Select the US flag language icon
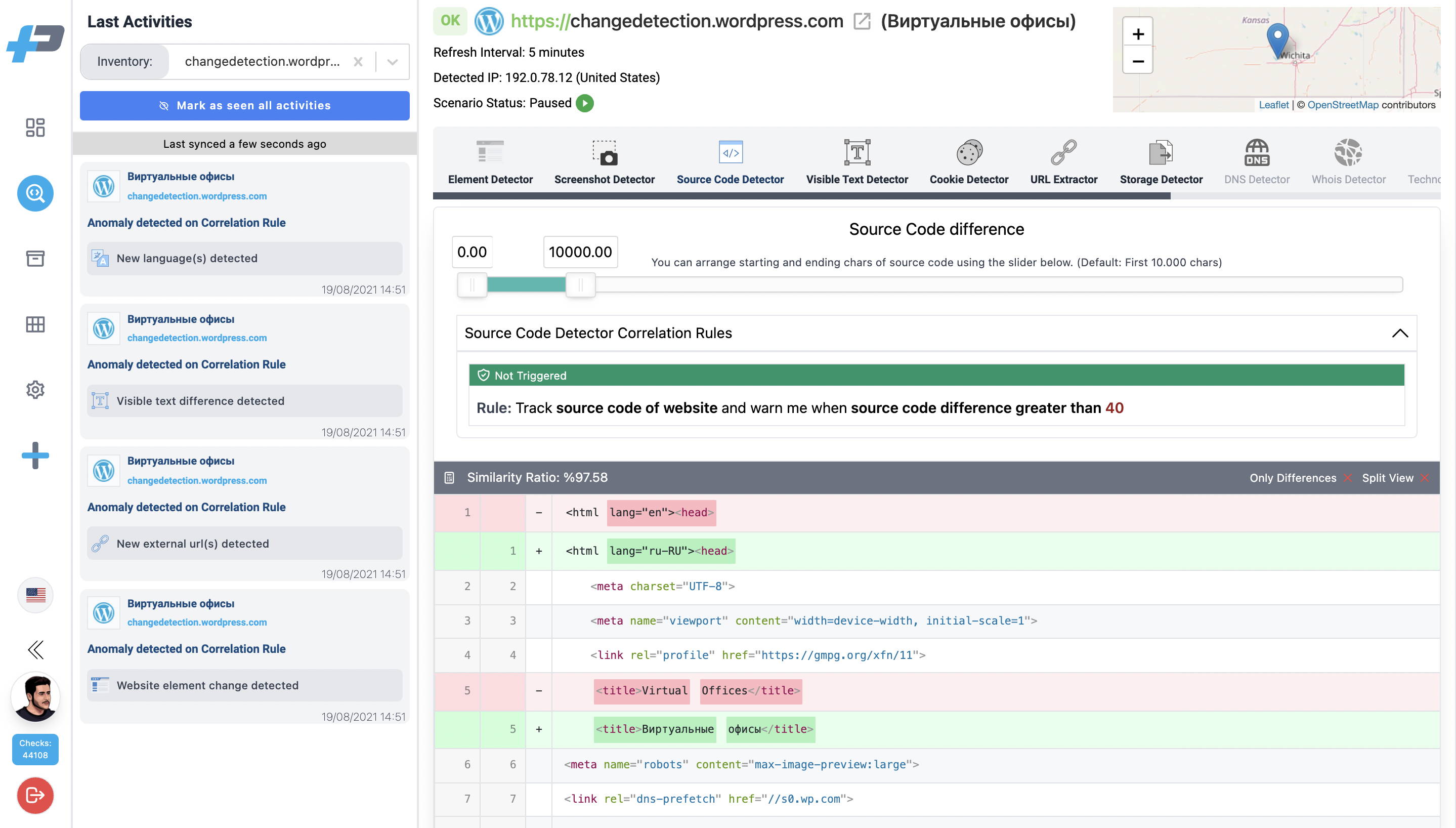Screen dimensions: 1456x828 (35, 595)
